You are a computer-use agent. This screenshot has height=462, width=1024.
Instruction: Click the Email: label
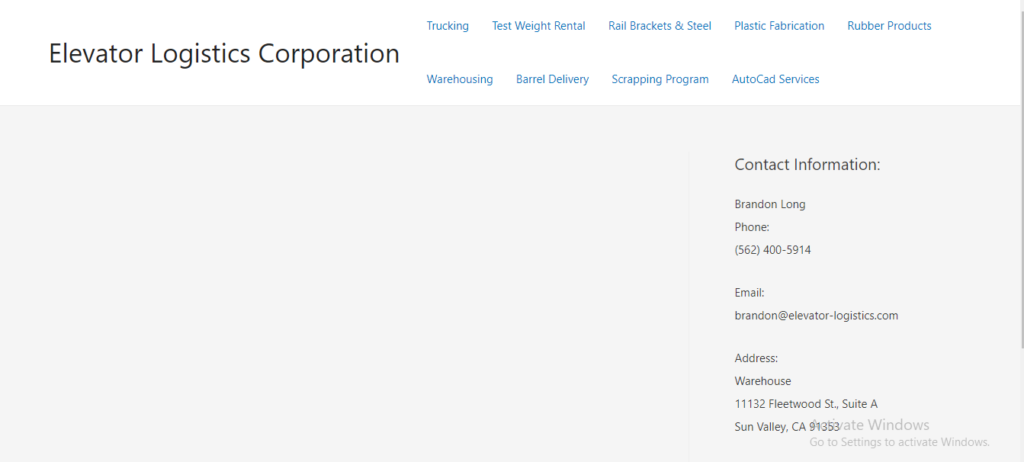click(749, 293)
